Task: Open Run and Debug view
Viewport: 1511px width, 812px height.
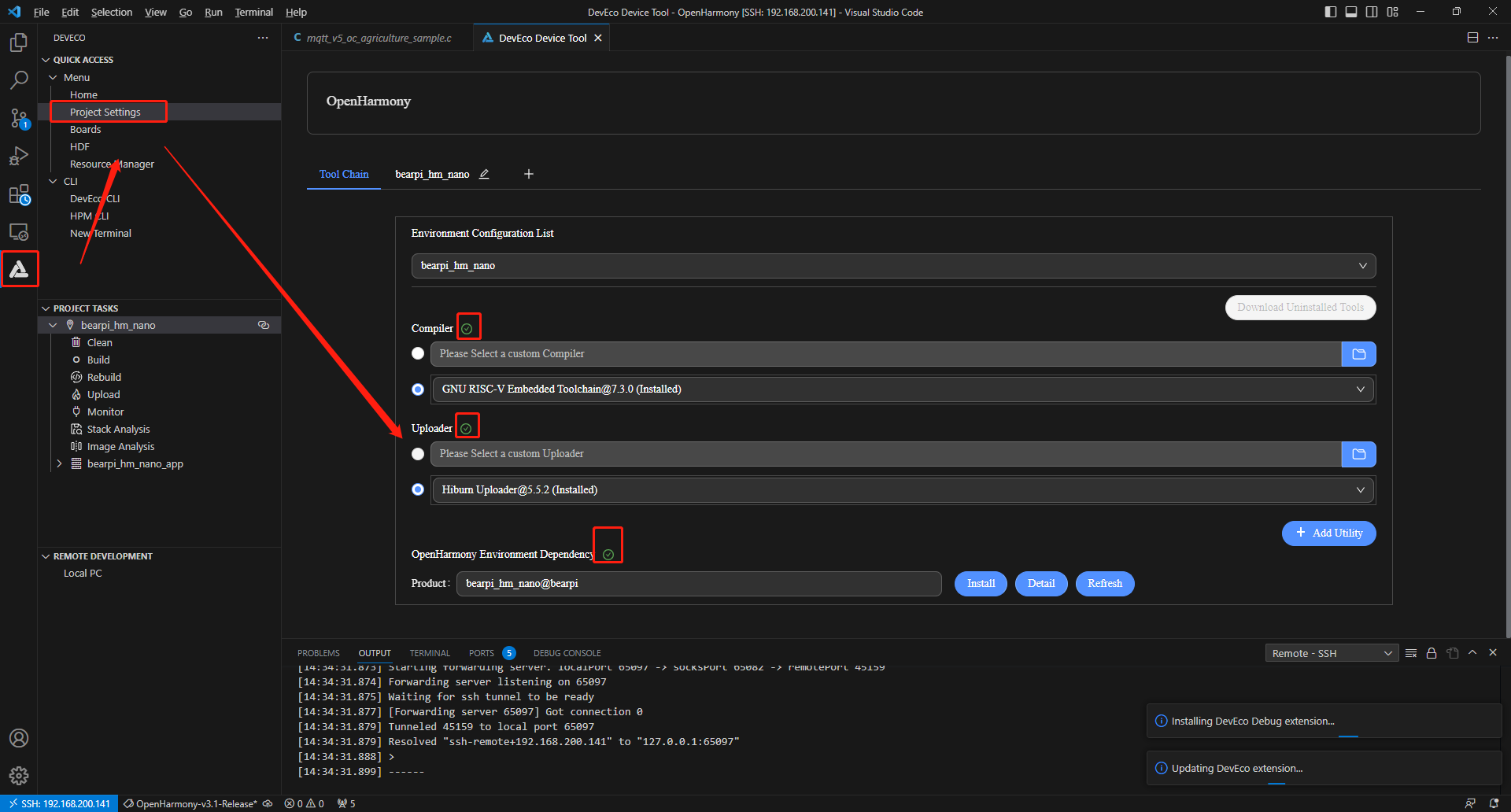Action: (19, 156)
